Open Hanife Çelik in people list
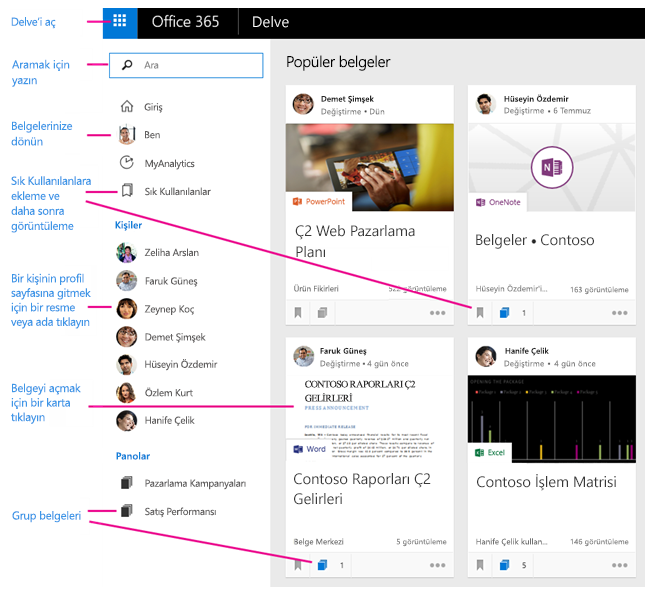 click(x=169, y=421)
